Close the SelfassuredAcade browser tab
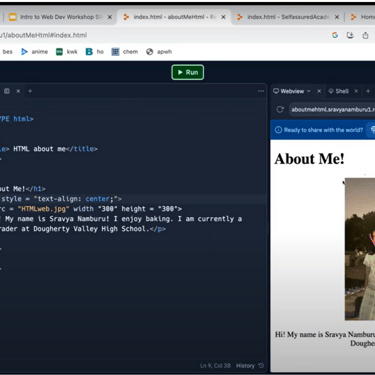This screenshot has width=375, height=375. [x=337, y=17]
